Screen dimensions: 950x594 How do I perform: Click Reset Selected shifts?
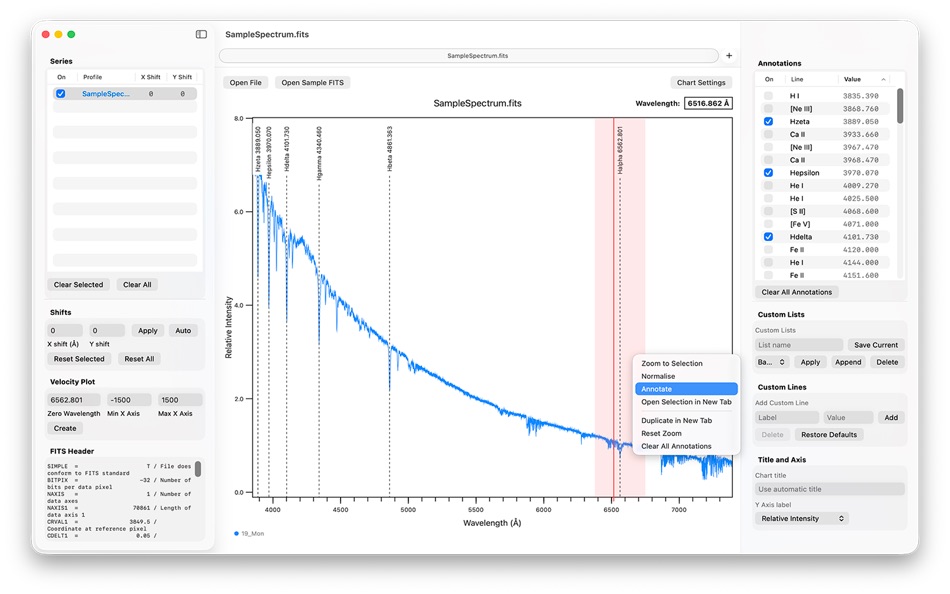(x=79, y=359)
